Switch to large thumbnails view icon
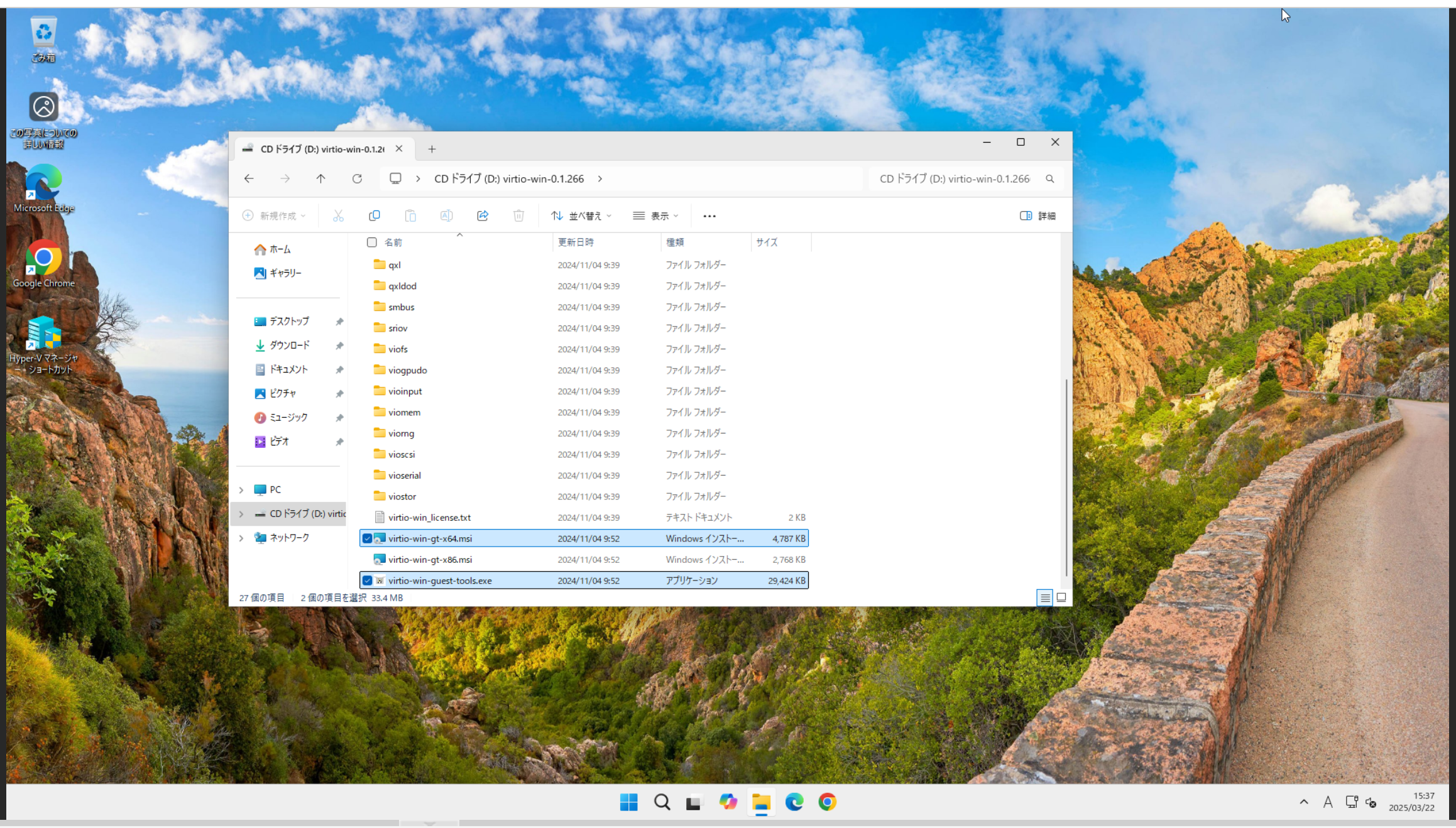1456x828 pixels. click(x=1061, y=597)
